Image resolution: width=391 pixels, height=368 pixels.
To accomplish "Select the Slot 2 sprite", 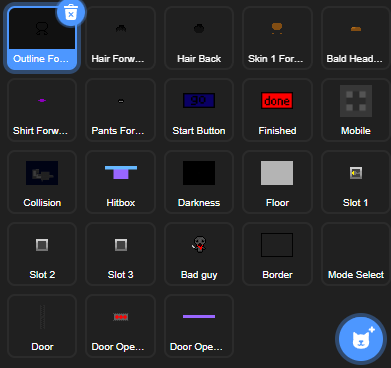I will click(42, 254).
